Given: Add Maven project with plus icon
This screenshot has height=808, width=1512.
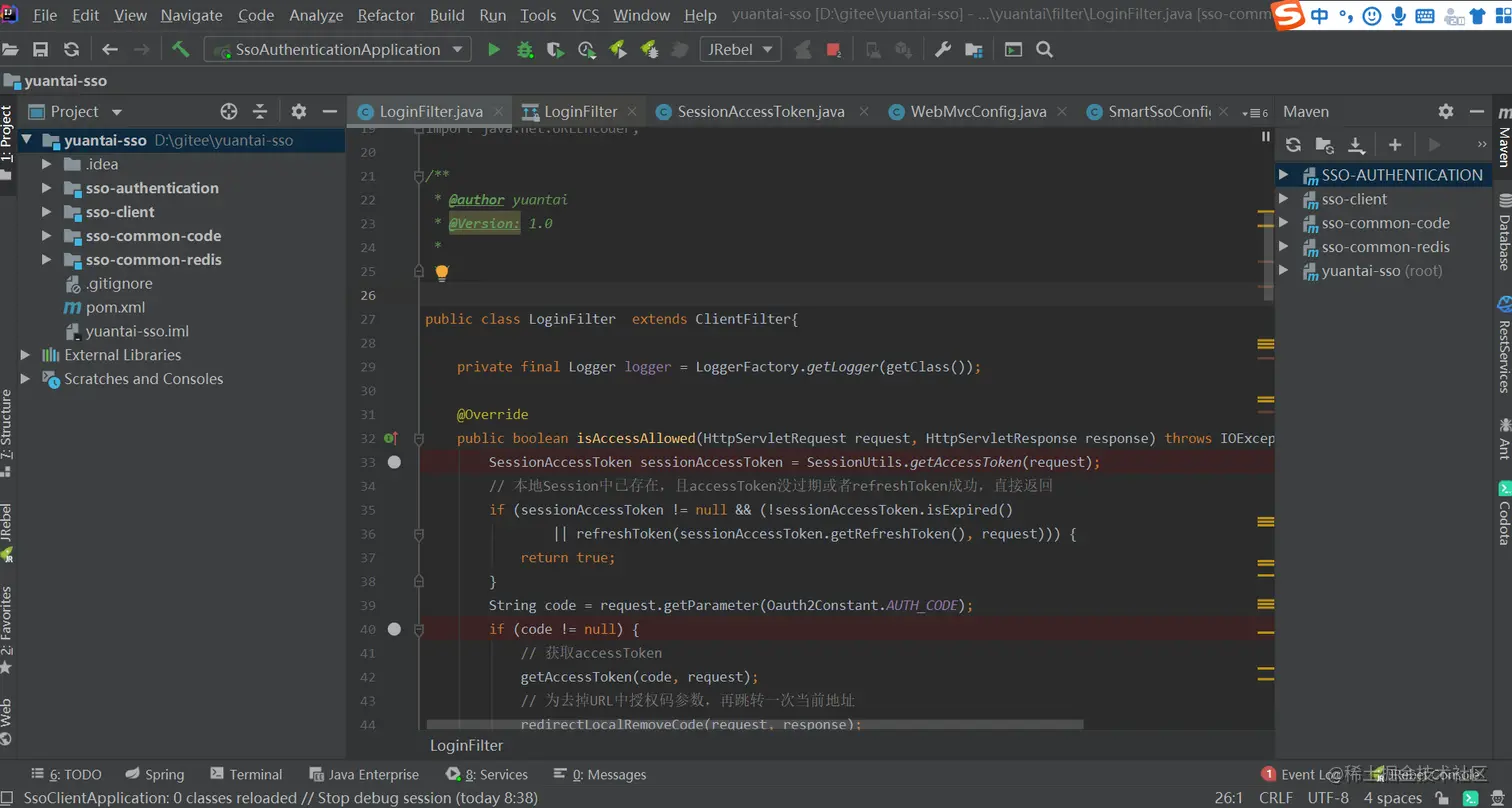Looking at the screenshot, I should point(1395,145).
